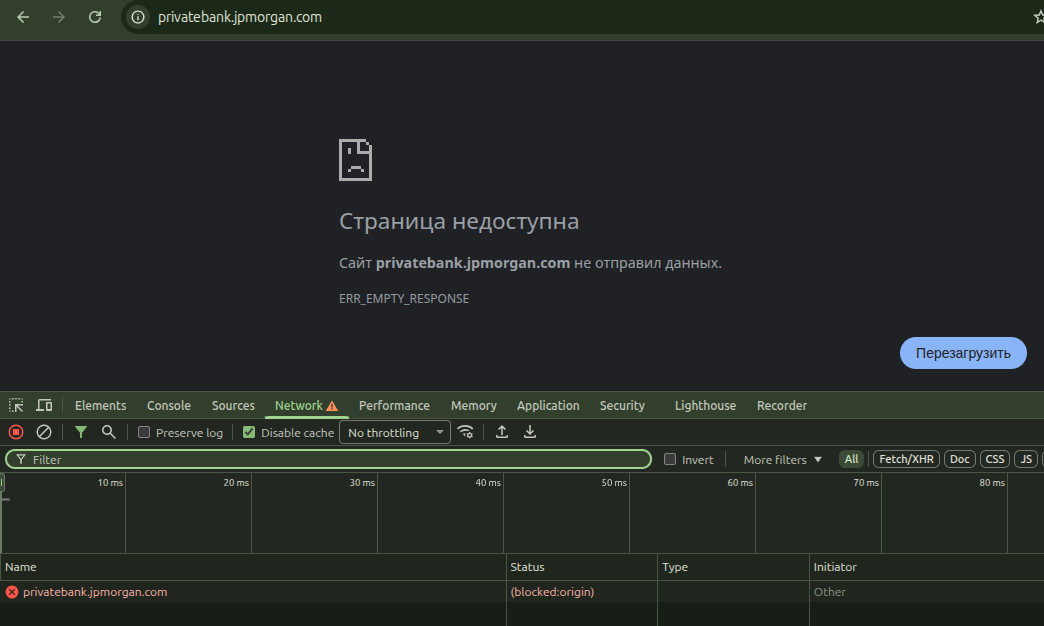Filter requests by Doc type
The image size is (1044, 626).
click(x=959, y=459)
